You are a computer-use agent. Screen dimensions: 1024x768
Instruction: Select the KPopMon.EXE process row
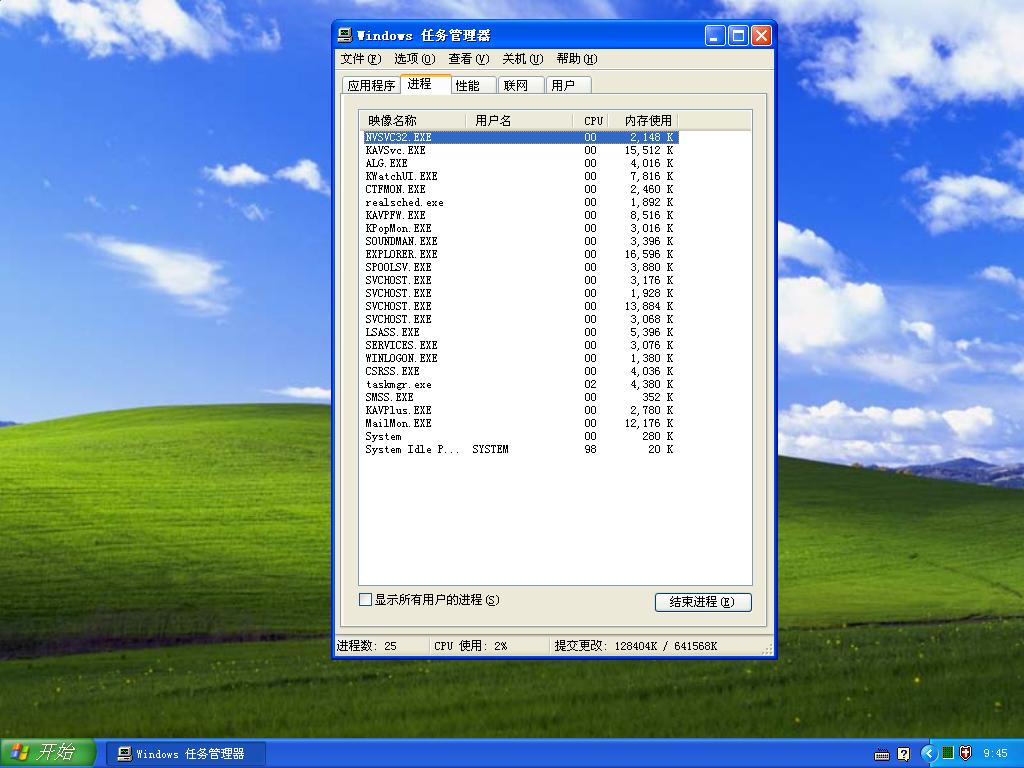(x=521, y=228)
